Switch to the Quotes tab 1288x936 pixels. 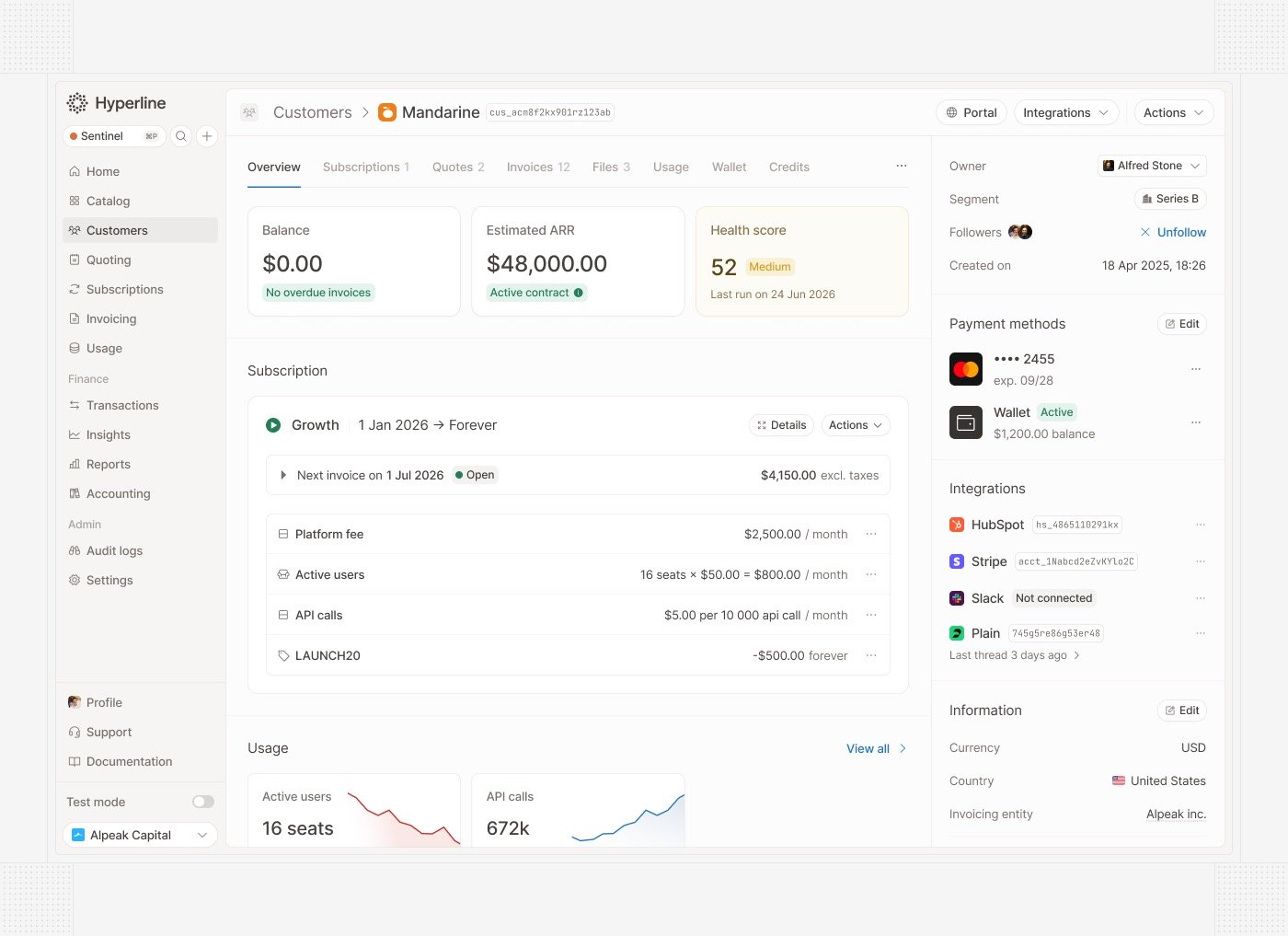(458, 167)
